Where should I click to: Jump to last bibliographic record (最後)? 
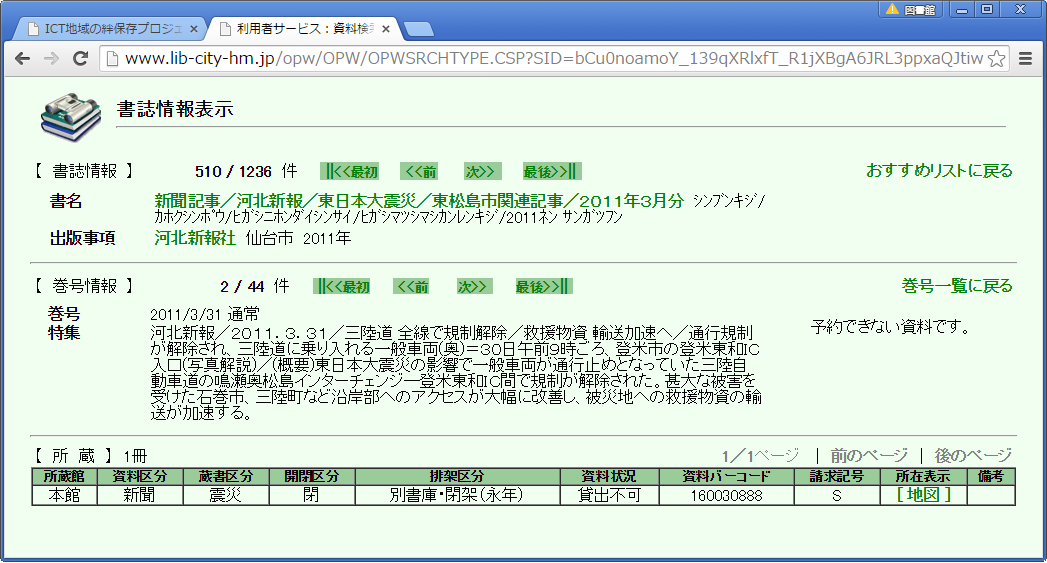click(x=551, y=171)
